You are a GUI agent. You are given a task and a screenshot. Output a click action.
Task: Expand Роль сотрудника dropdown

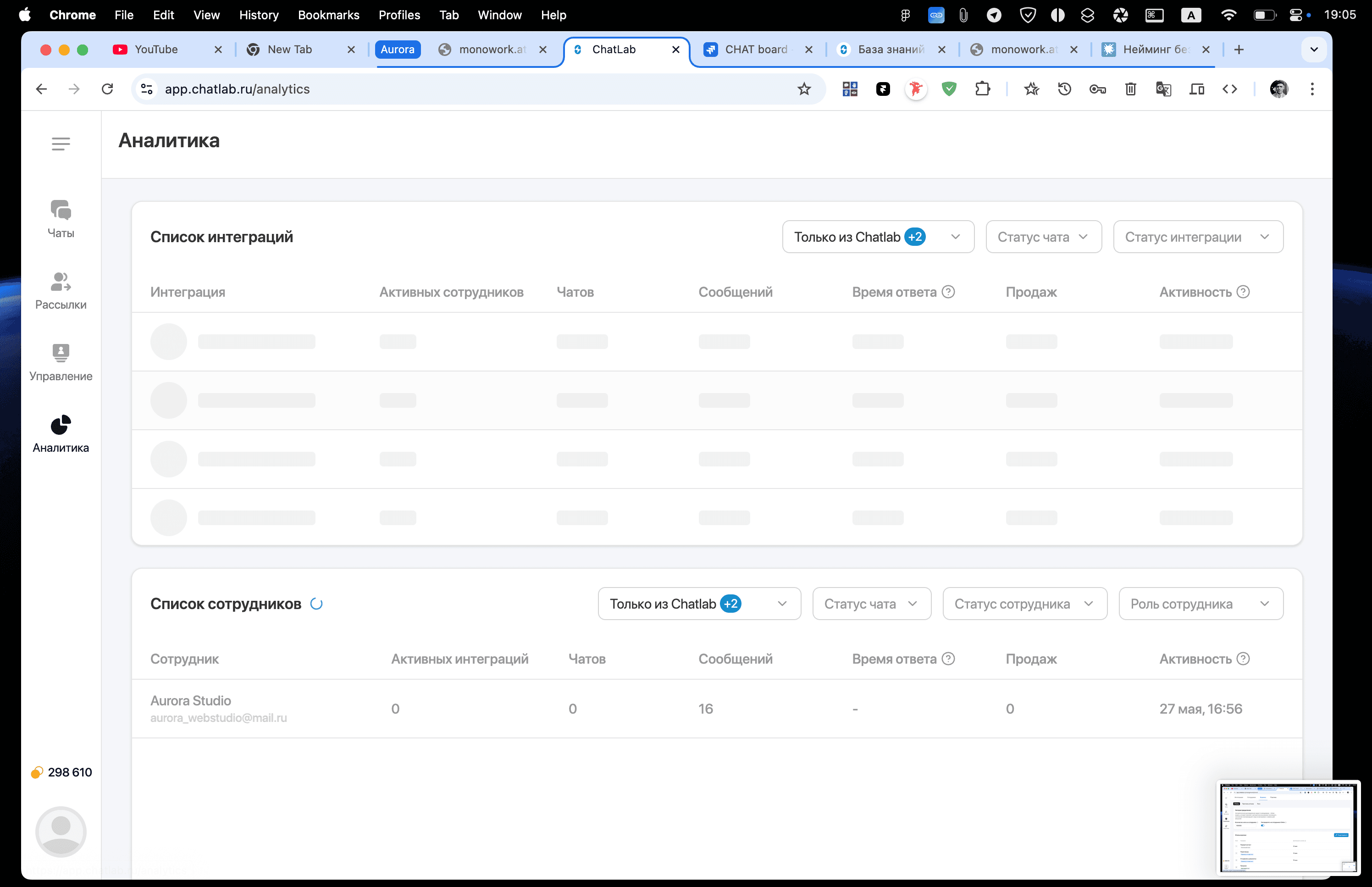click(1200, 604)
